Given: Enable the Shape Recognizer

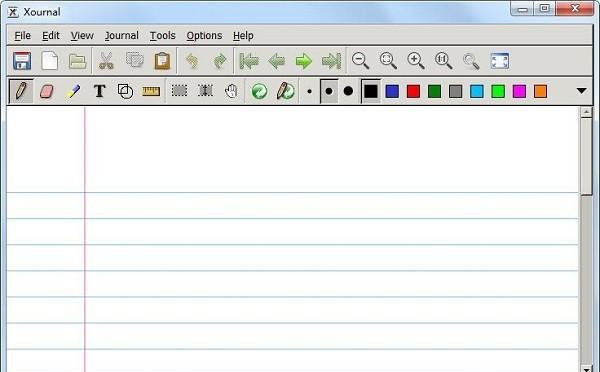Looking at the screenshot, I should pyautogui.click(x=125, y=91).
